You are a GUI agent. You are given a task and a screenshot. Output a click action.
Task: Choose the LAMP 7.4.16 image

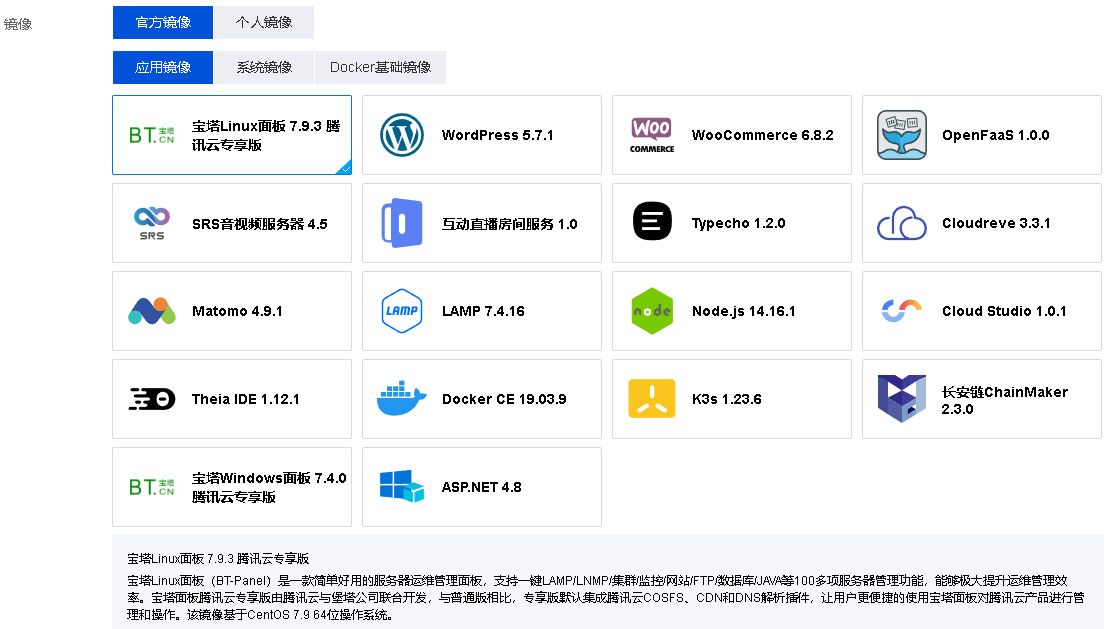[x=482, y=311]
